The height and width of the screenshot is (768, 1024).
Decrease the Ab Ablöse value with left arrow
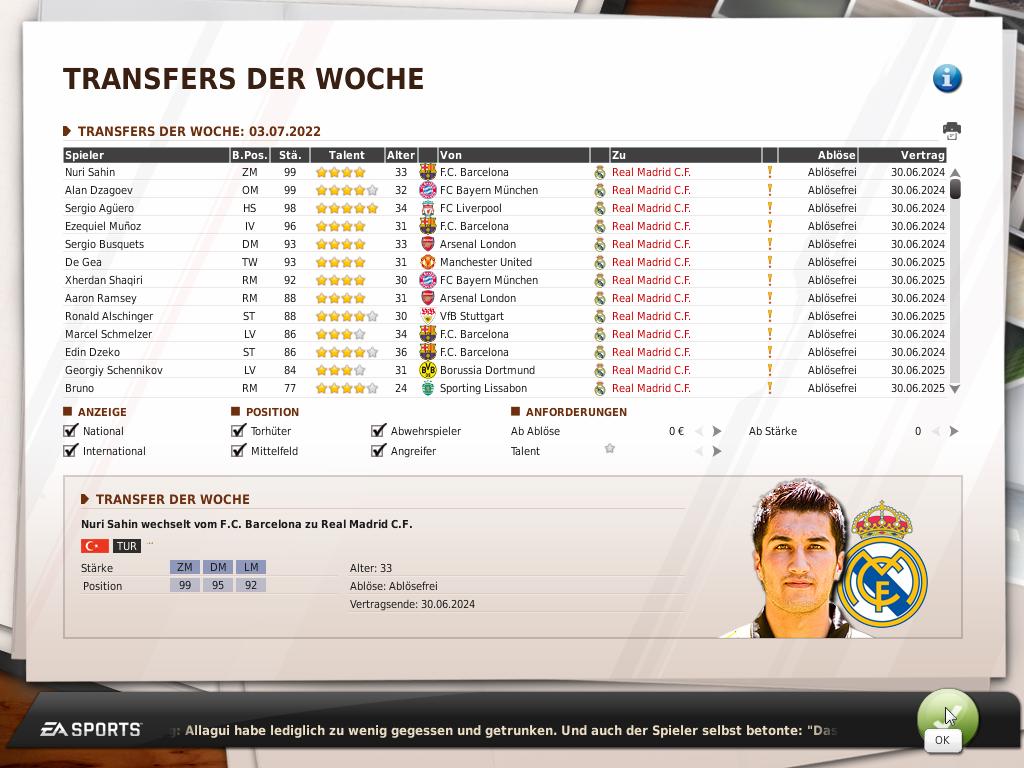(699, 431)
